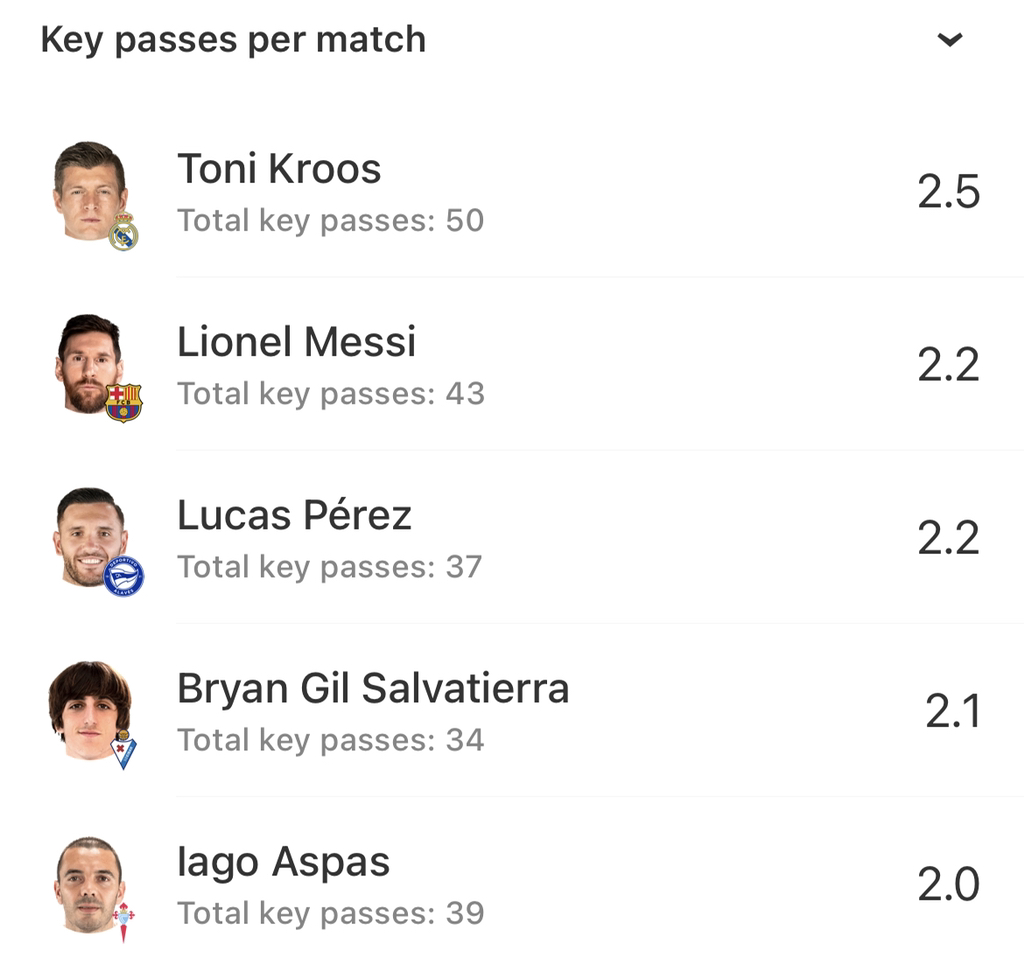The height and width of the screenshot is (964, 1024).
Task: Open Toni Kroos's player profile
Action: (279, 169)
